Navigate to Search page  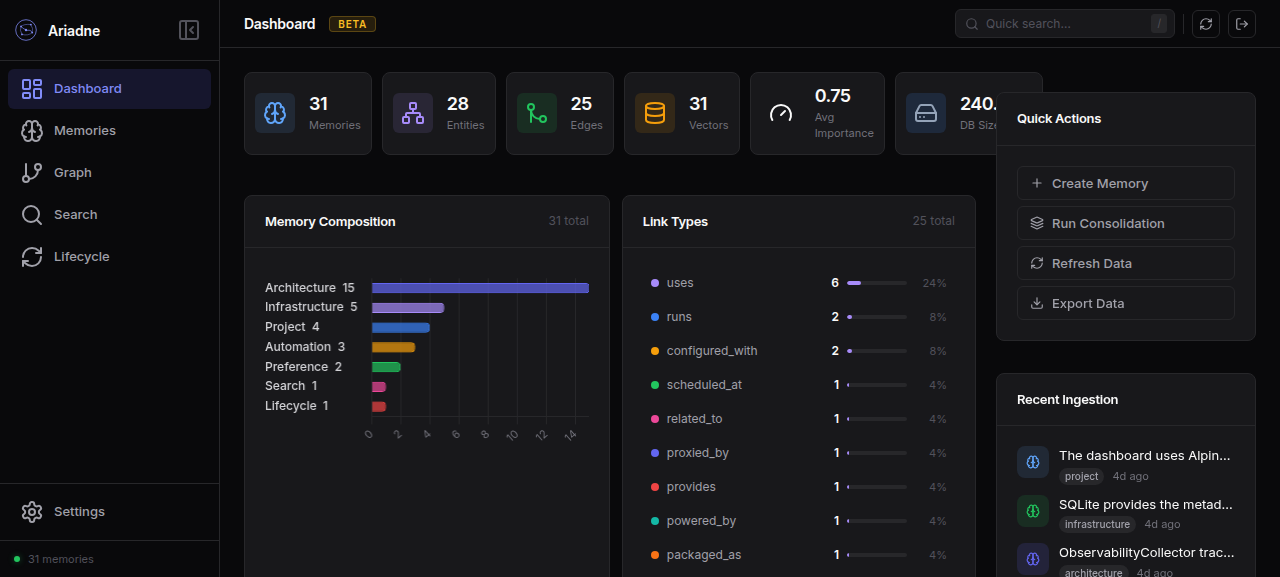click(109, 214)
